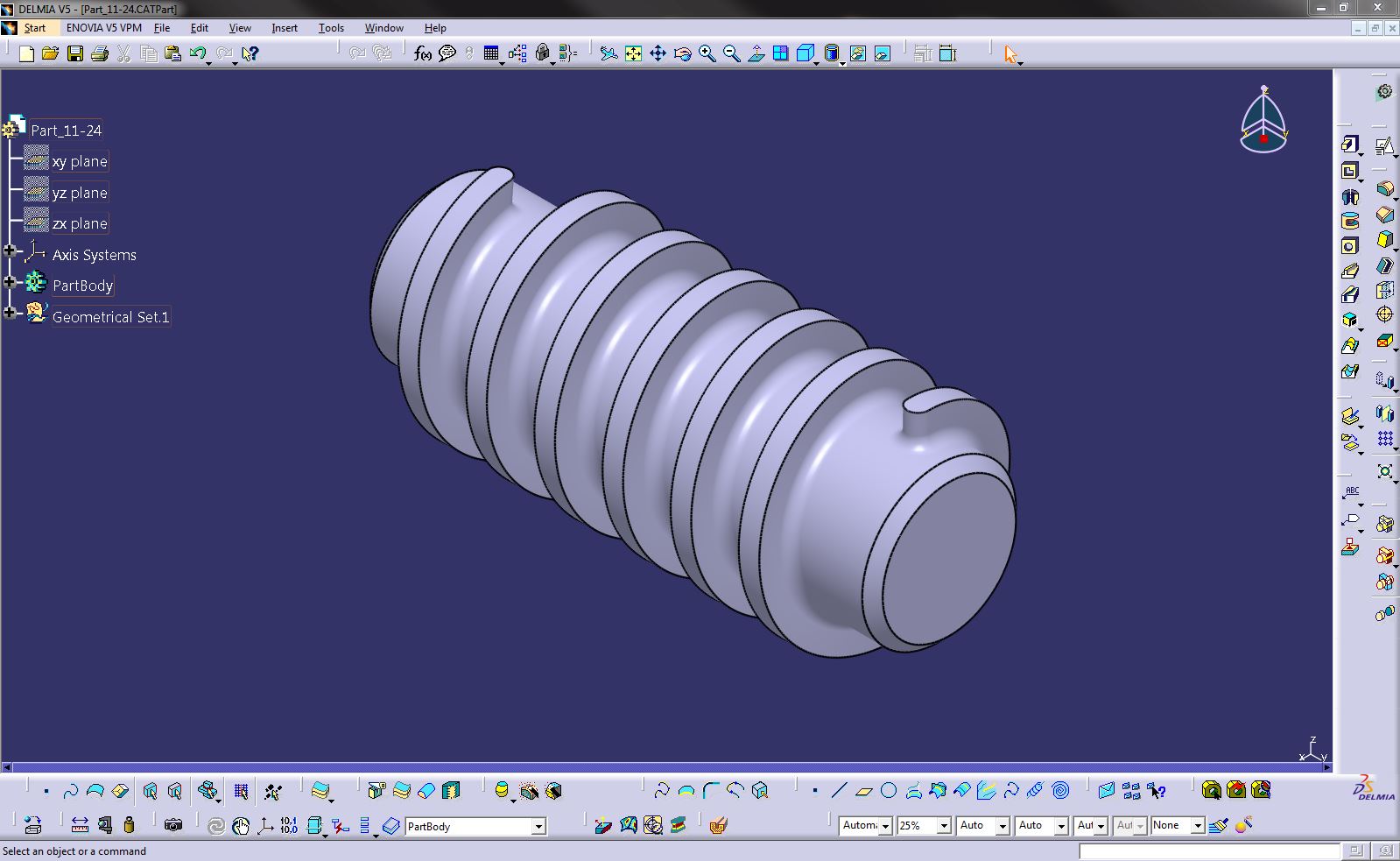Click the Fly mode airplane icon
The height and width of the screenshot is (861, 1400).
coord(609,53)
